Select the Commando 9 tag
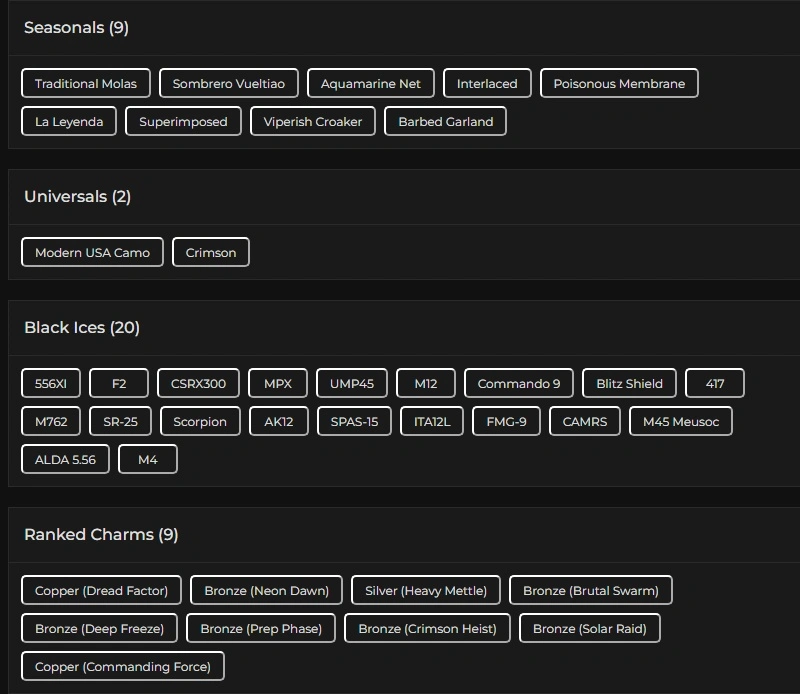The image size is (800, 694). click(x=519, y=384)
